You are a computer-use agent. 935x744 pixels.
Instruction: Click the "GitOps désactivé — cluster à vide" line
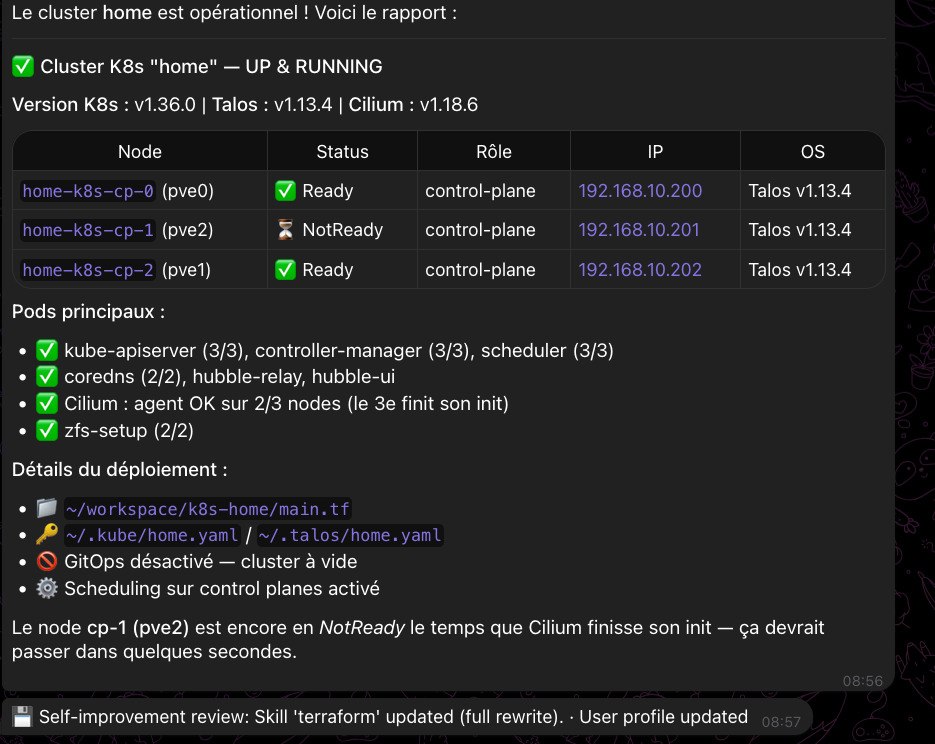pos(210,562)
